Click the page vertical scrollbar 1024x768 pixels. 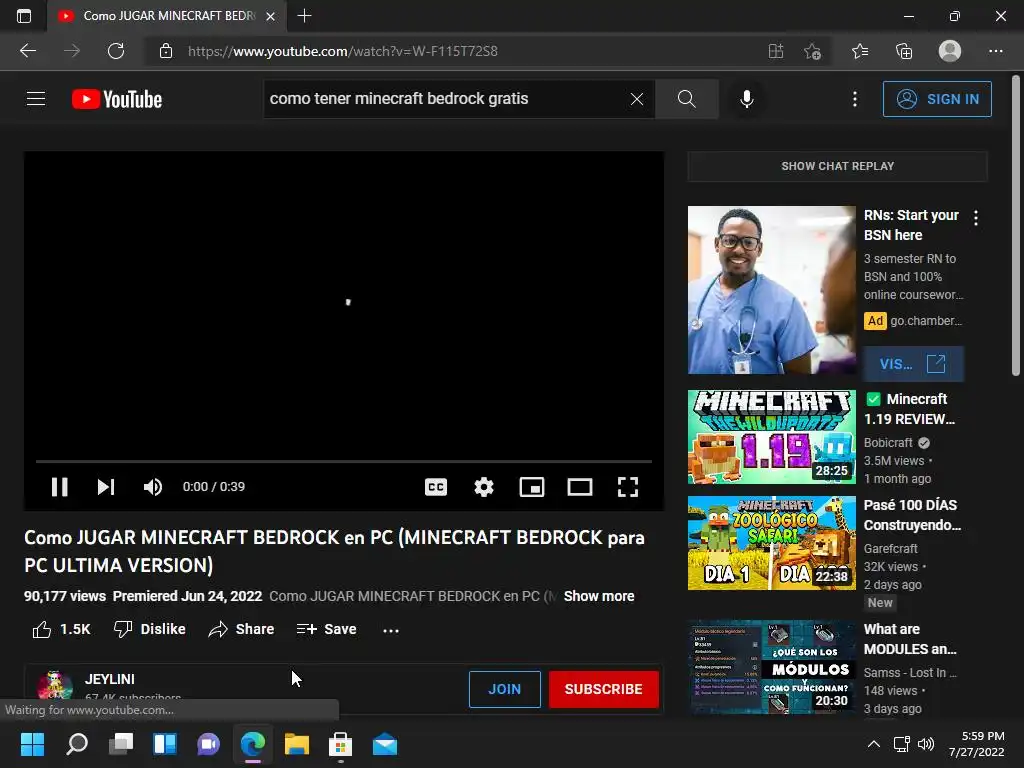[1016, 226]
